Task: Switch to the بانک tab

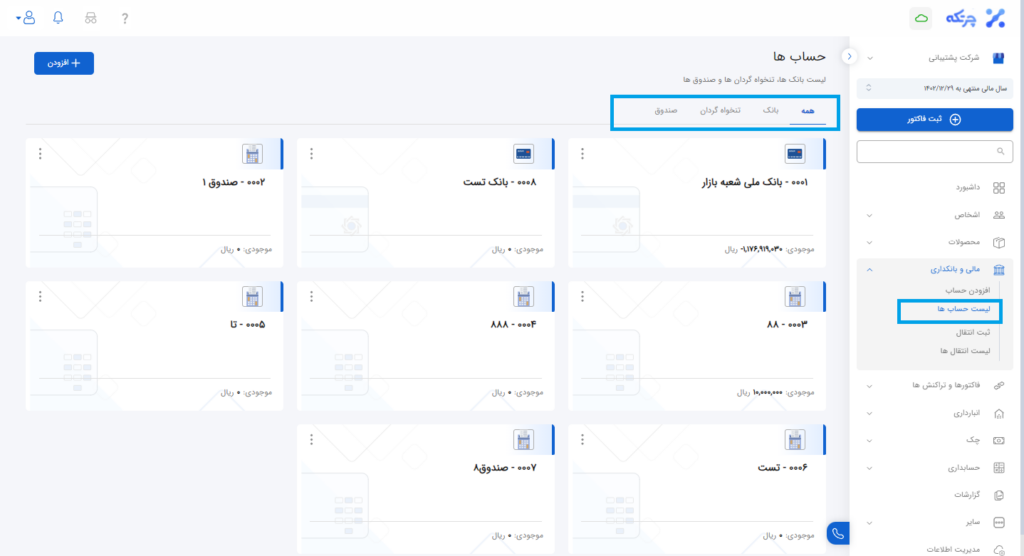Action: (x=770, y=109)
